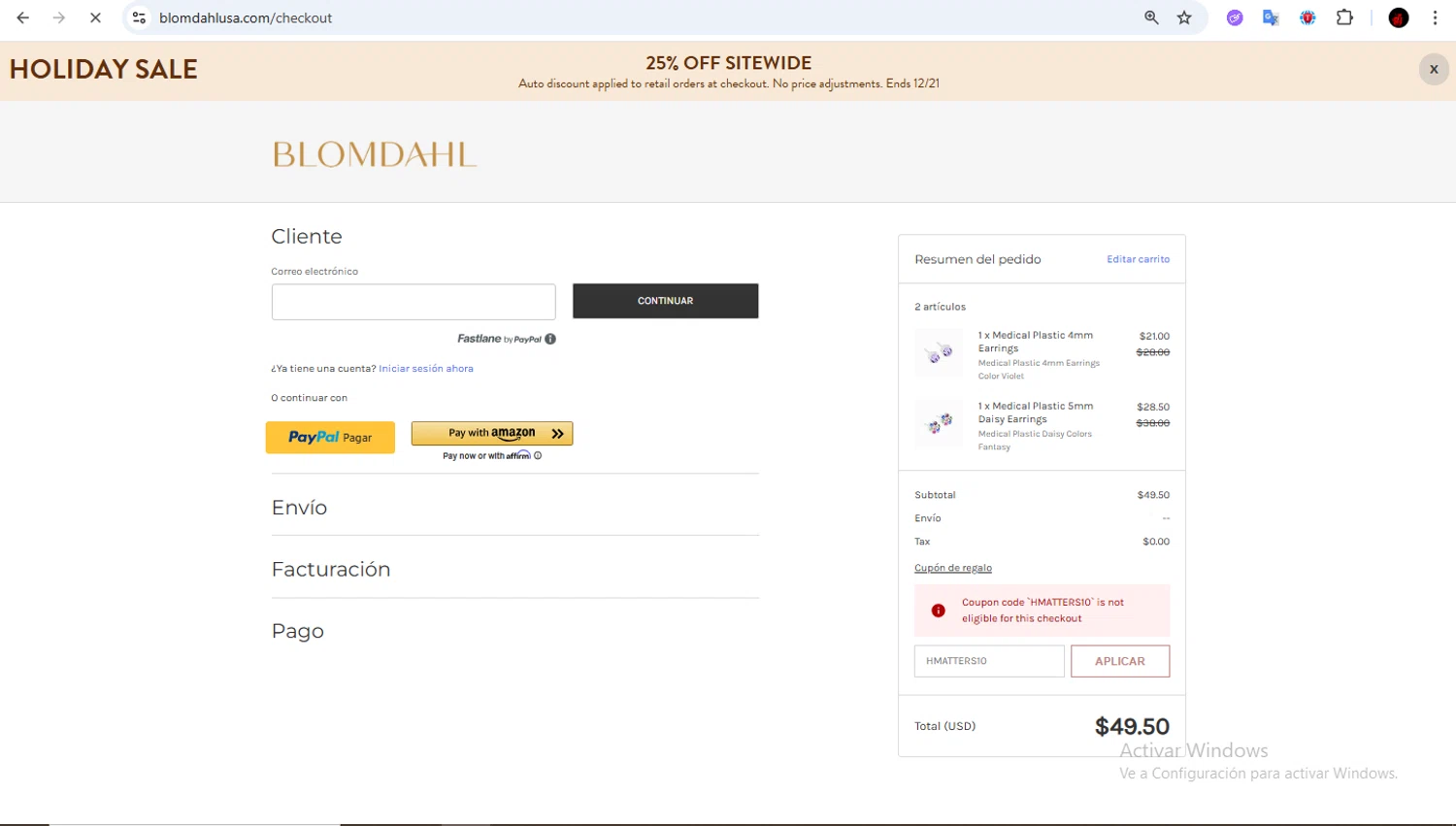Open the Iniciar sesión ahora link

[x=426, y=369]
